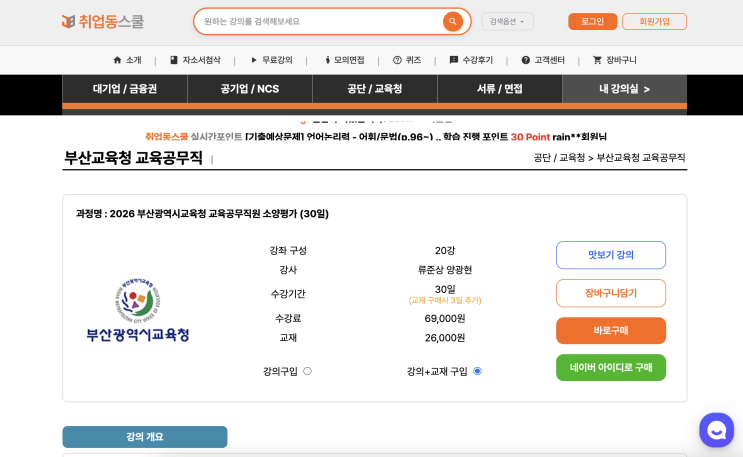Click the chat icon beside 수강후기
The width and height of the screenshot is (743, 457).
pyautogui.click(x=453, y=60)
